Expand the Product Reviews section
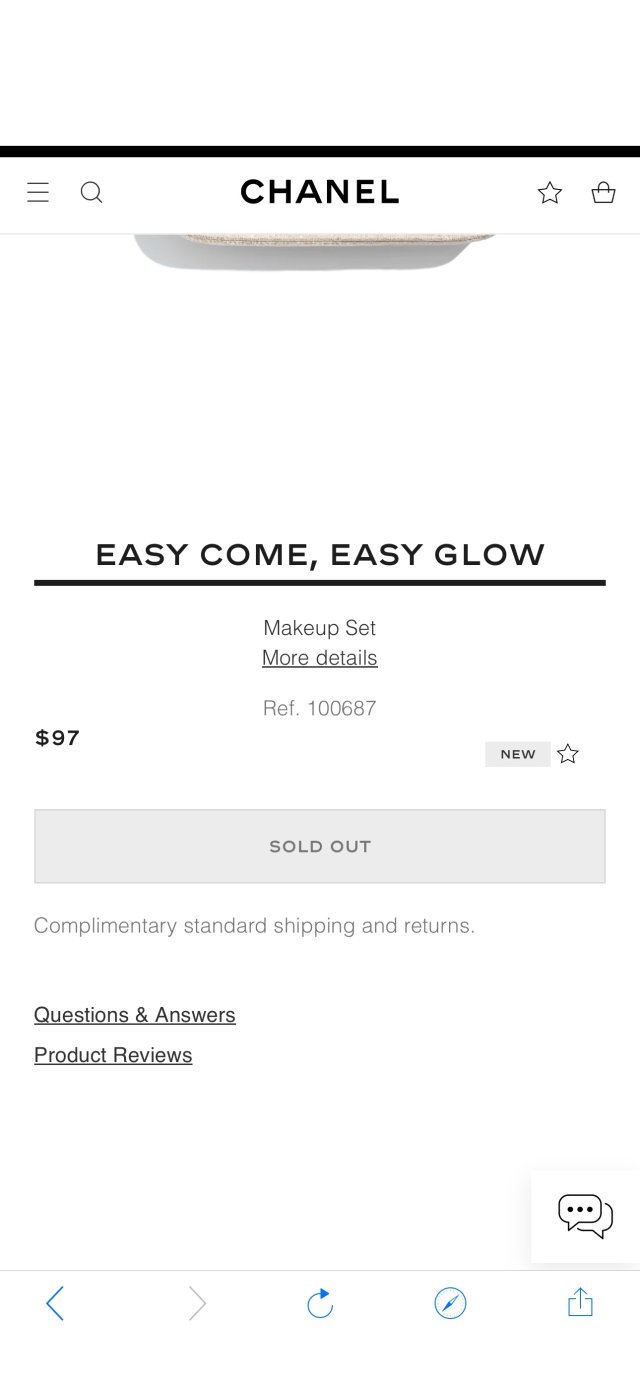This screenshot has height=1387, width=640. click(x=113, y=1055)
